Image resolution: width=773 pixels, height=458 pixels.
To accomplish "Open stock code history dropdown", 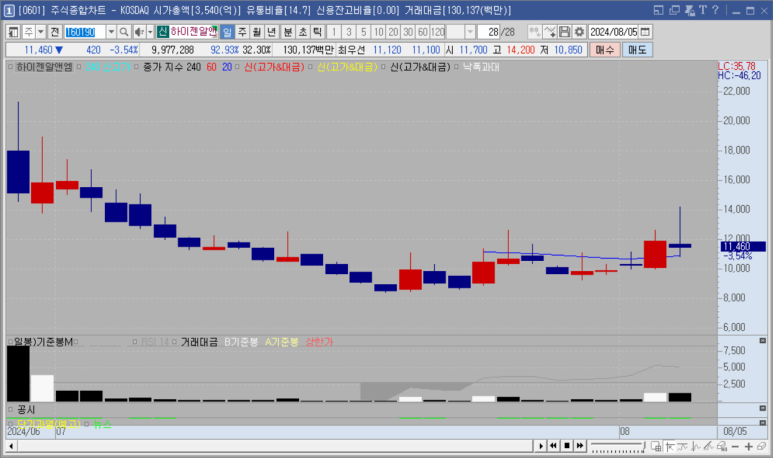I will pyautogui.click(x=111, y=32).
